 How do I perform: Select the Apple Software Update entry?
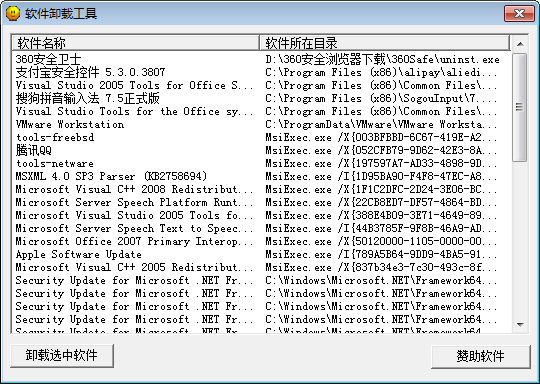point(79,255)
